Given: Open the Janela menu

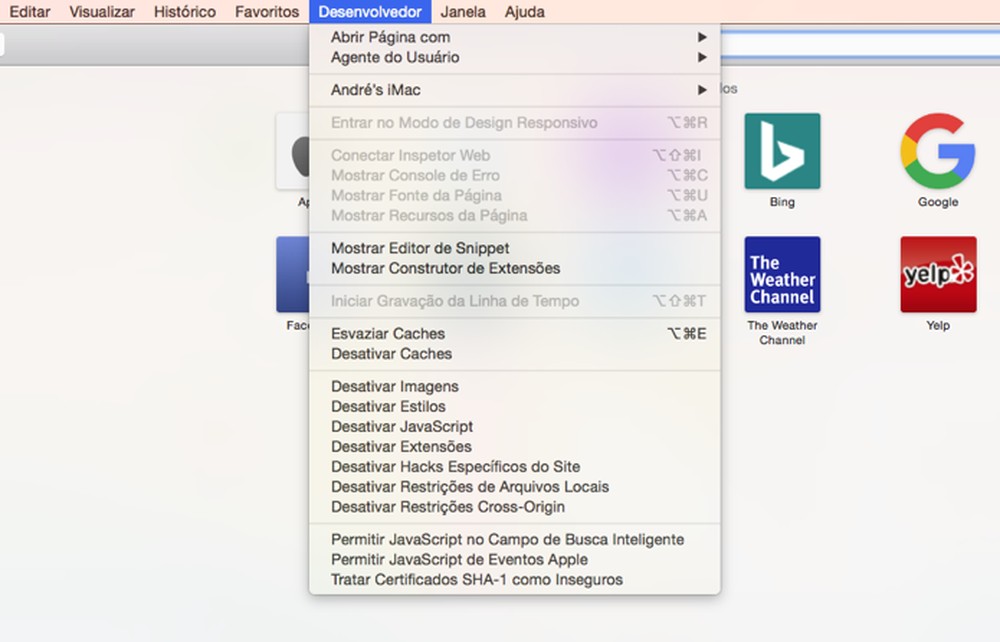Looking at the screenshot, I should pyautogui.click(x=461, y=11).
